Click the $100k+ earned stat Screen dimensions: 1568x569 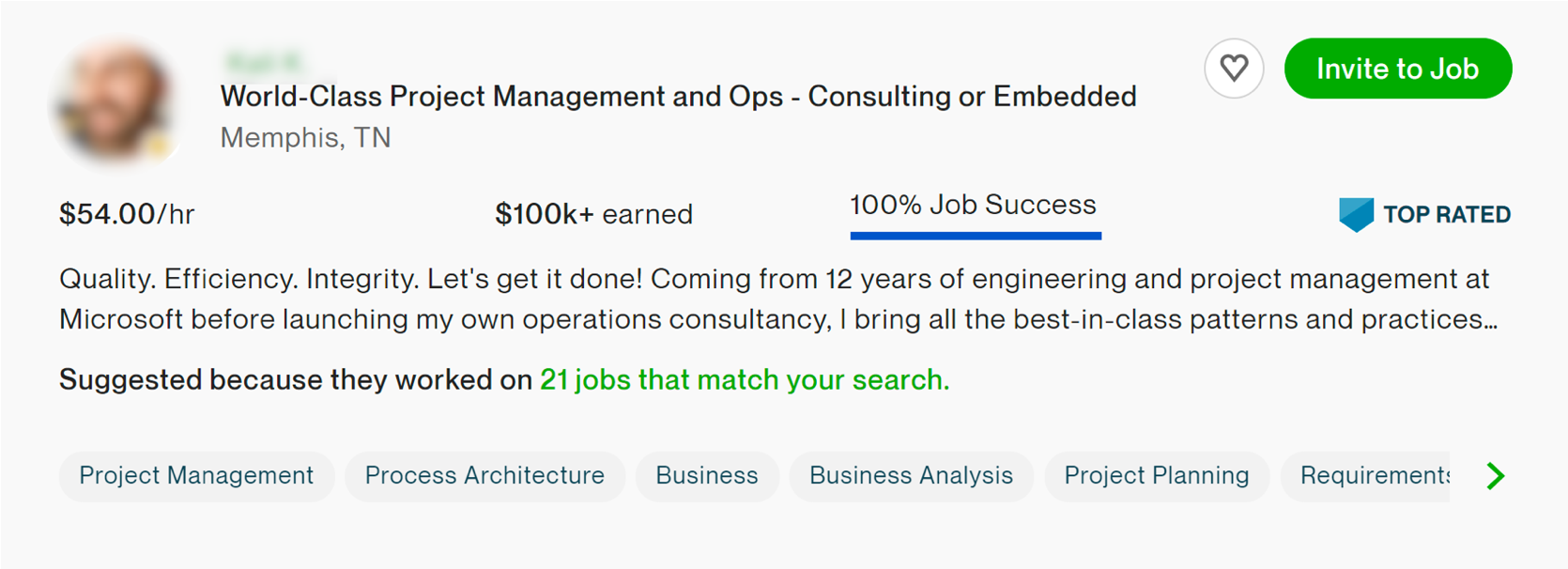pyautogui.click(x=594, y=213)
